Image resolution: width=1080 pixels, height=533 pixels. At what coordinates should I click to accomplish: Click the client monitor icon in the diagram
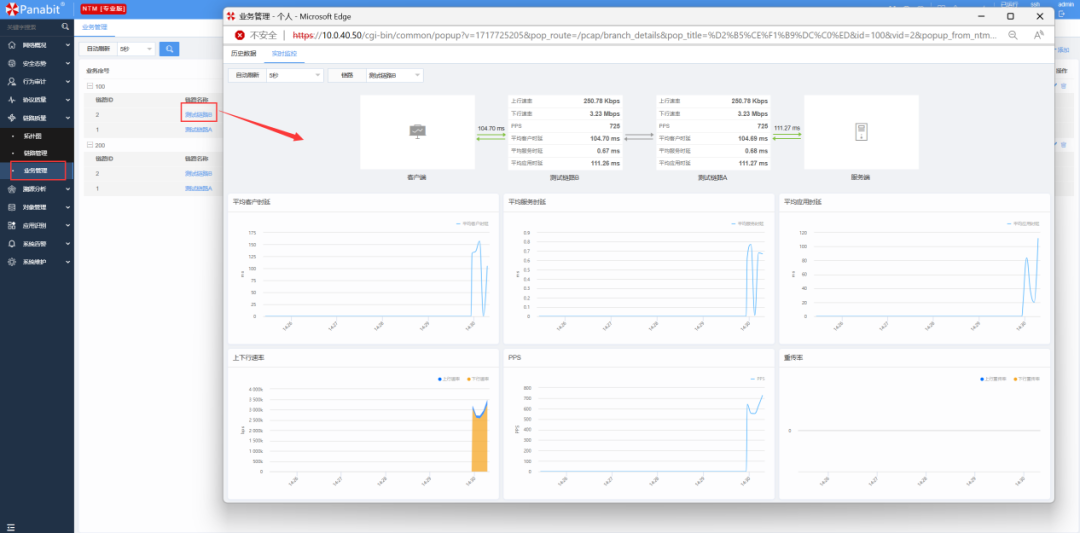coord(417,130)
